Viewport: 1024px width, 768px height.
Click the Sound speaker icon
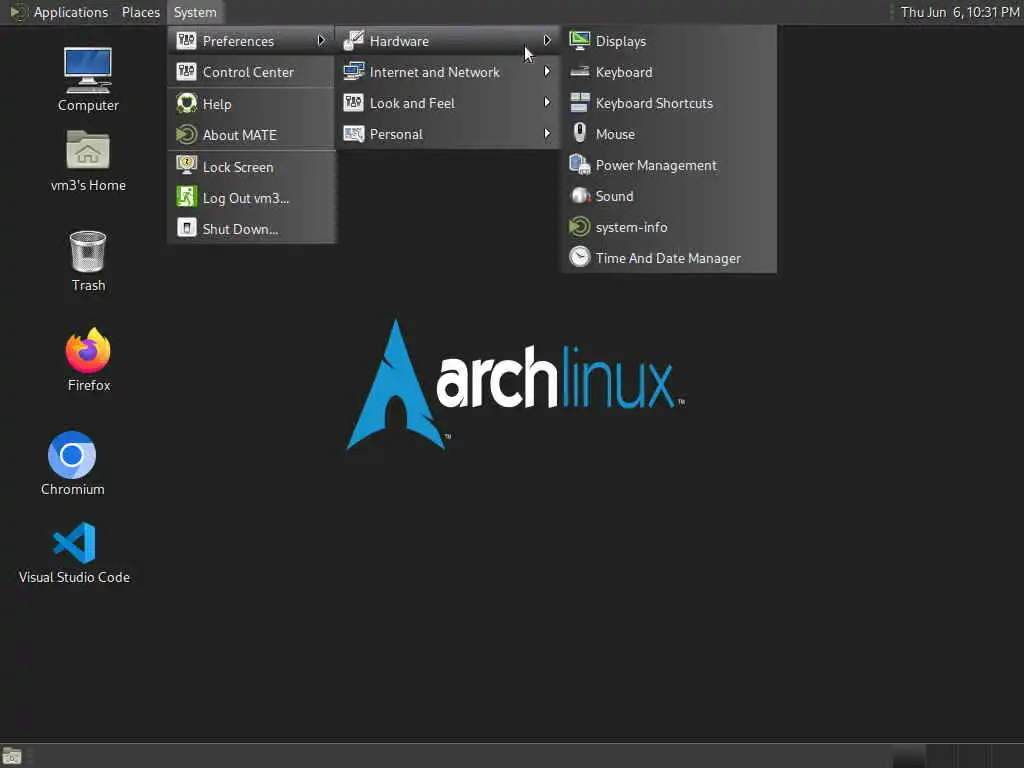(x=579, y=195)
